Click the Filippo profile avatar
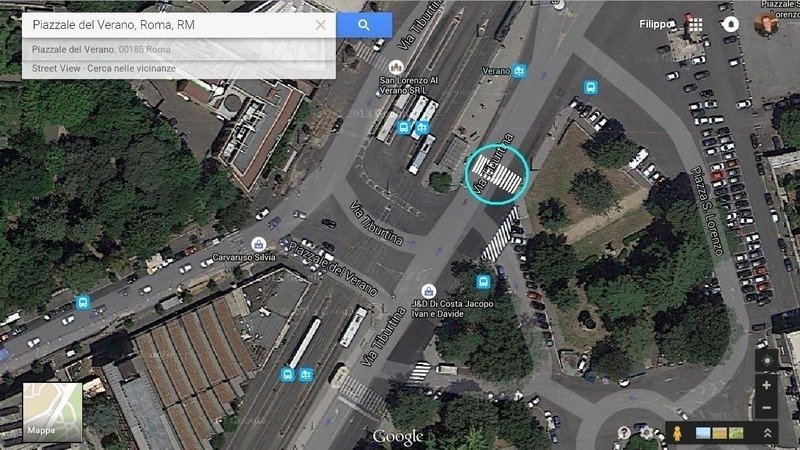This screenshot has height=450, width=800. (766, 23)
